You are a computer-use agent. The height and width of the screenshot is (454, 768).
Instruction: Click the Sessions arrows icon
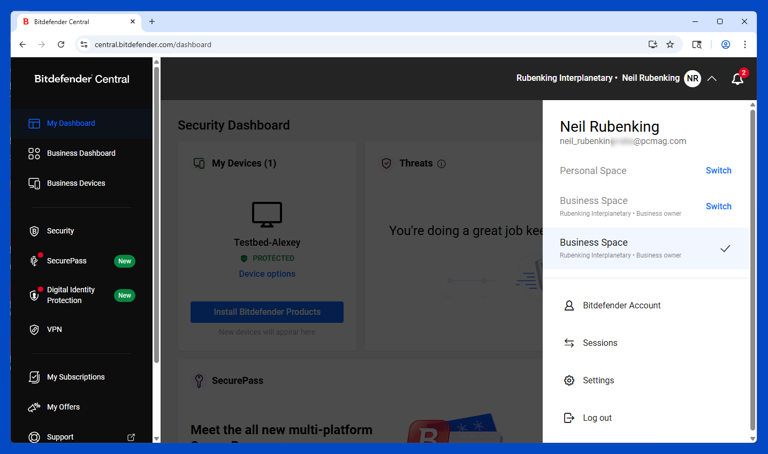[x=569, y=343]
